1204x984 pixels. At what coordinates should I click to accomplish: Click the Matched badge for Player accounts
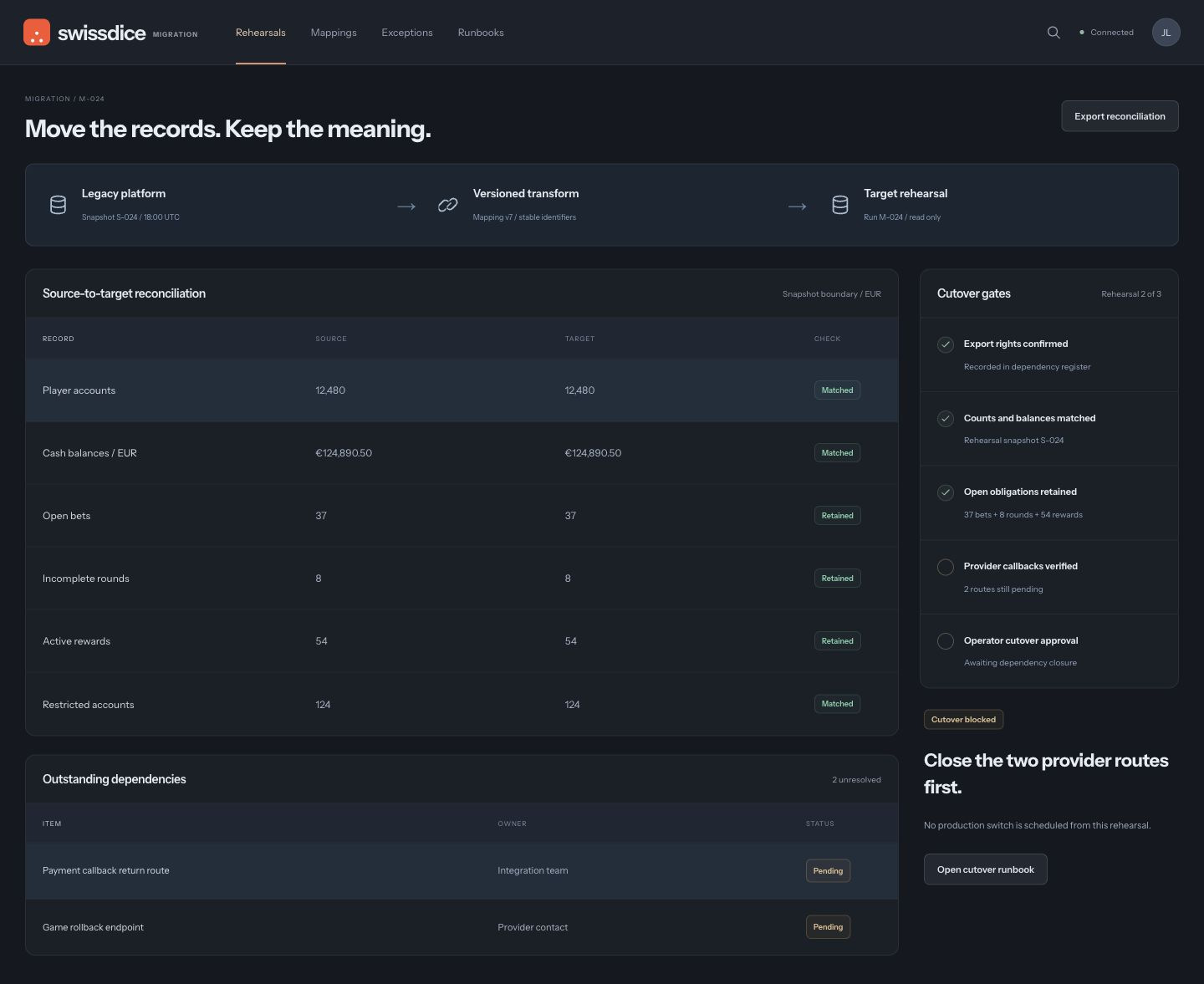point(837,390)
